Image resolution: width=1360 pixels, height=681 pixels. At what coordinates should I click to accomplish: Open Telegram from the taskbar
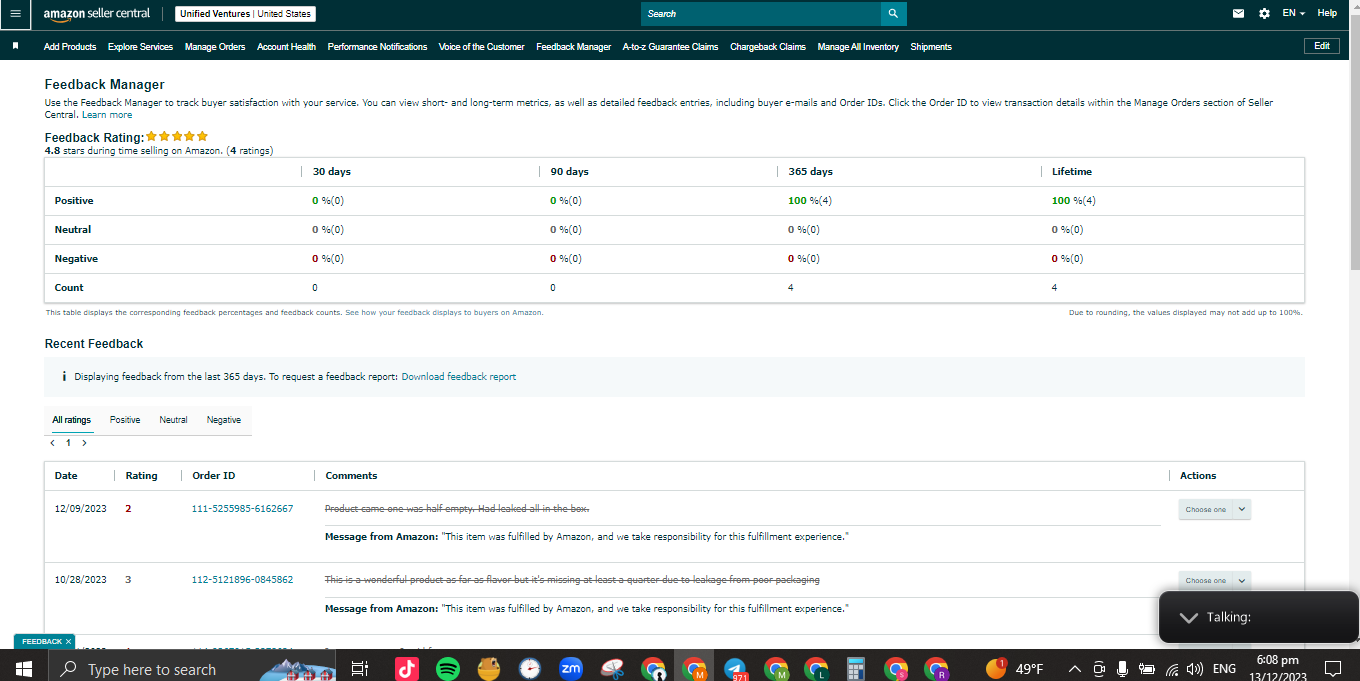[x=735, y=669]
